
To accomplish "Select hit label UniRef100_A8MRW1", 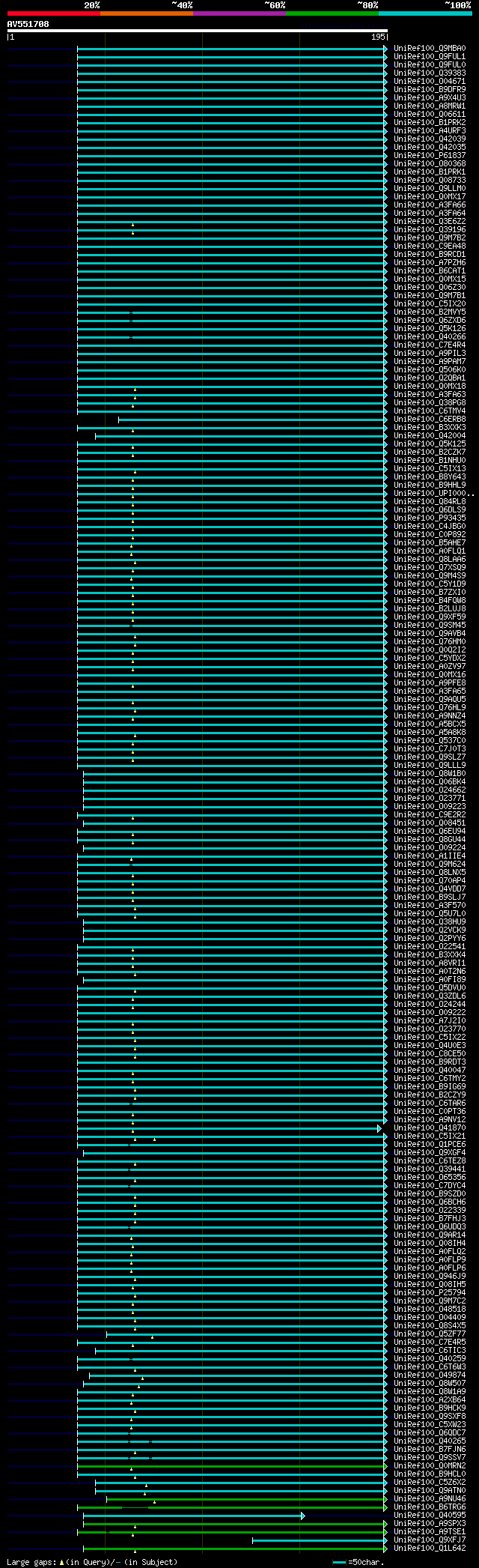I will click(x=430, y=106).
